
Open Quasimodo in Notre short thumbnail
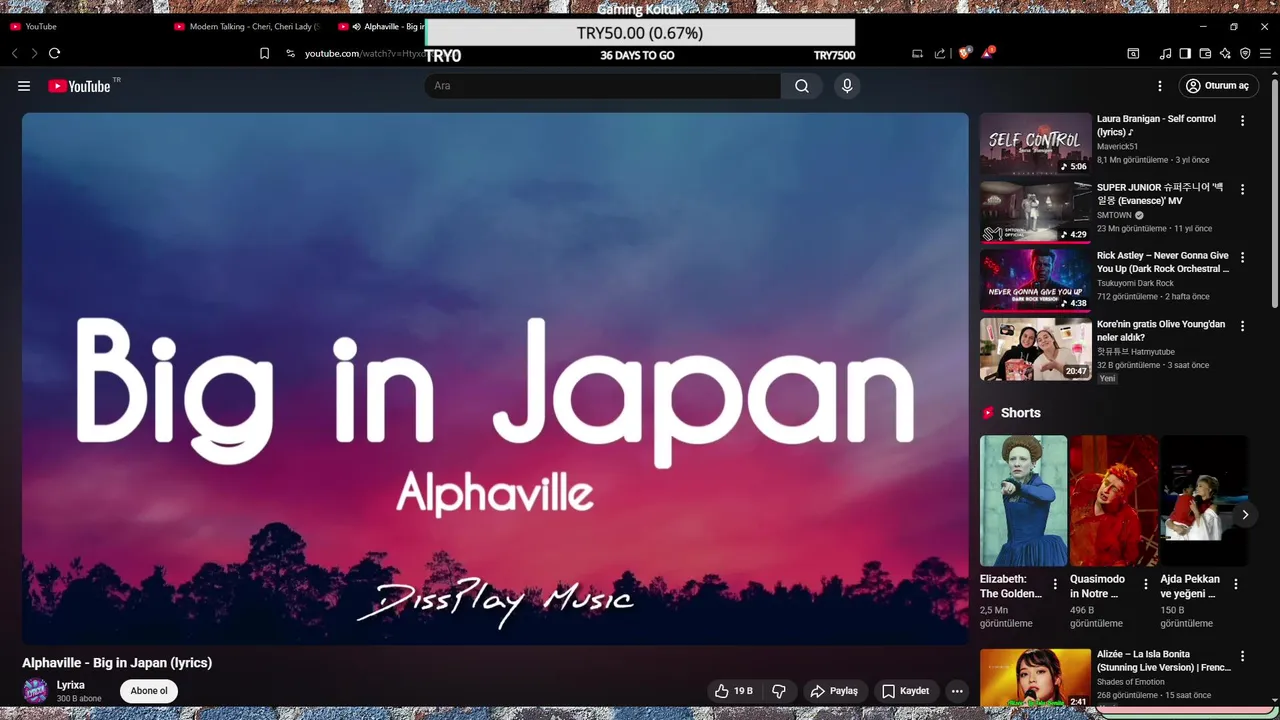pyautogui.click(x=1113, y=500)
